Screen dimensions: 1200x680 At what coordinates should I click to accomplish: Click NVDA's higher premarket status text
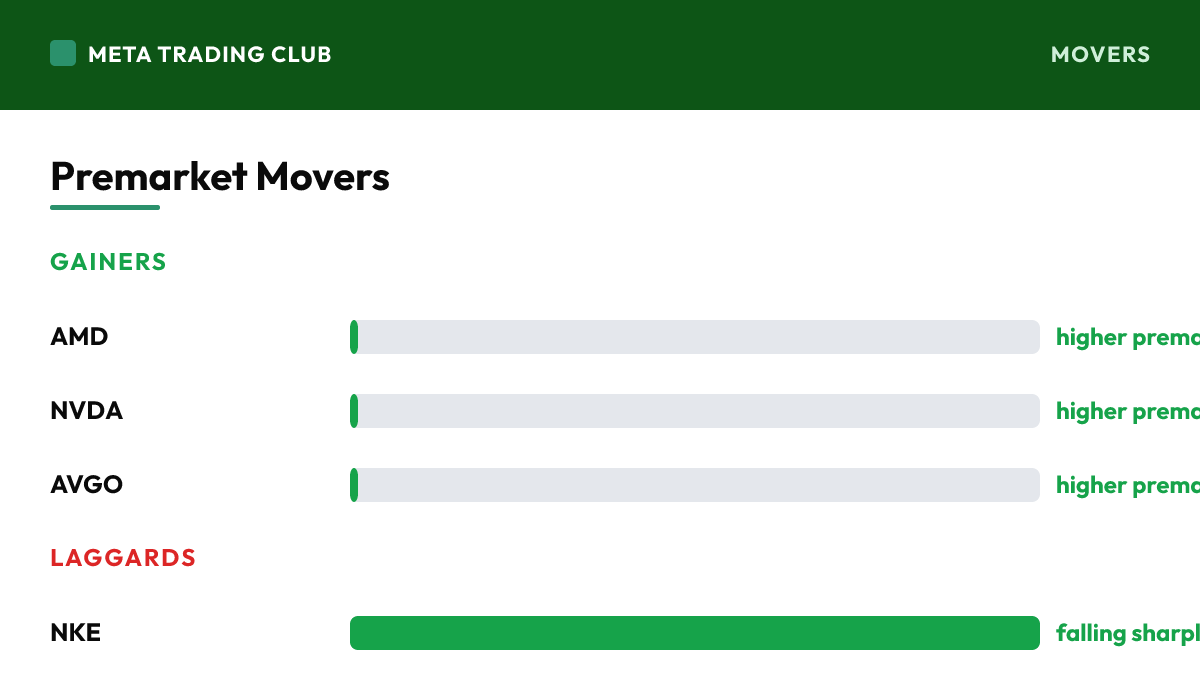(1128, 411)
